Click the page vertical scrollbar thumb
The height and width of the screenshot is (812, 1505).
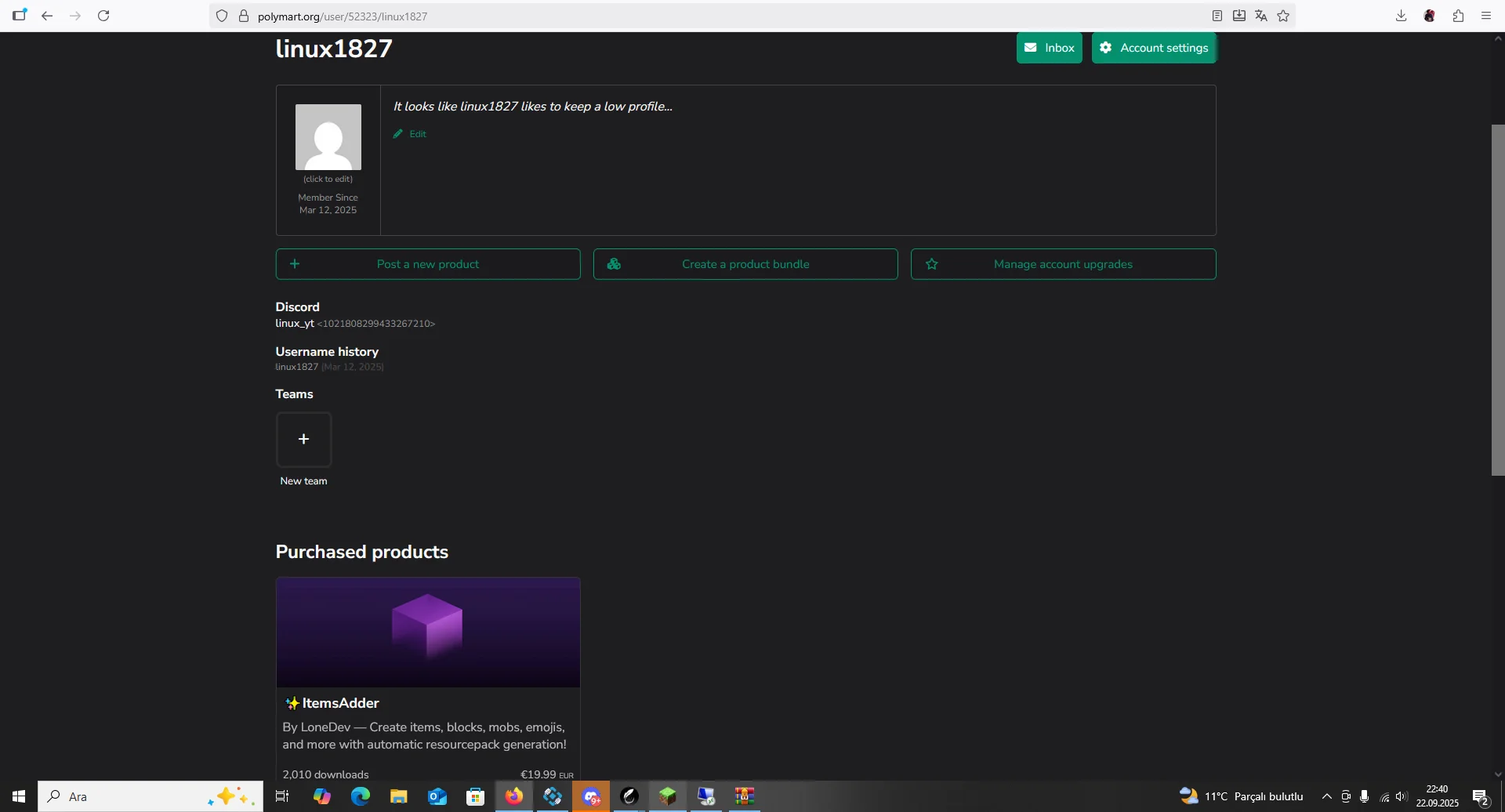click(x=1498, y=300)
